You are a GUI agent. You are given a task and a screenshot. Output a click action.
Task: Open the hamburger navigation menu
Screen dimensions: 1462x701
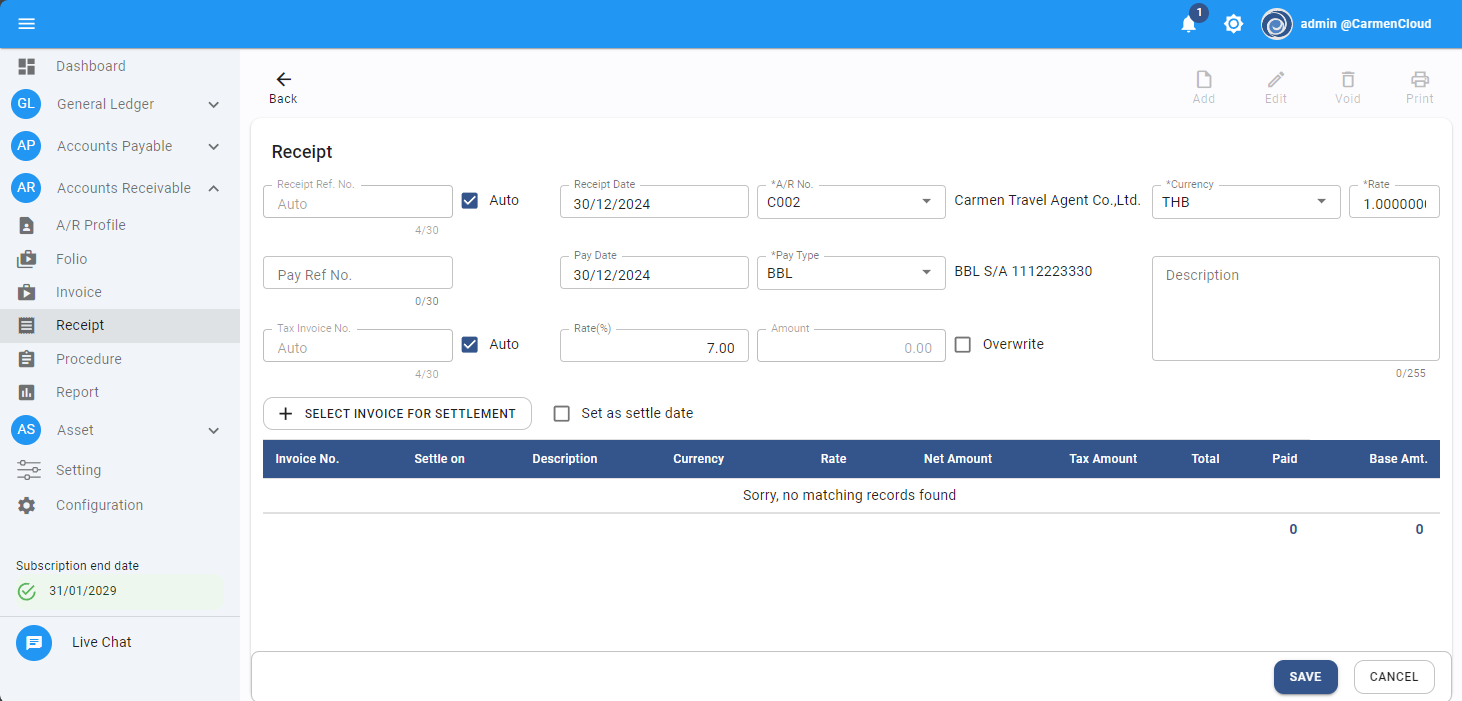[x=27, y=24]
